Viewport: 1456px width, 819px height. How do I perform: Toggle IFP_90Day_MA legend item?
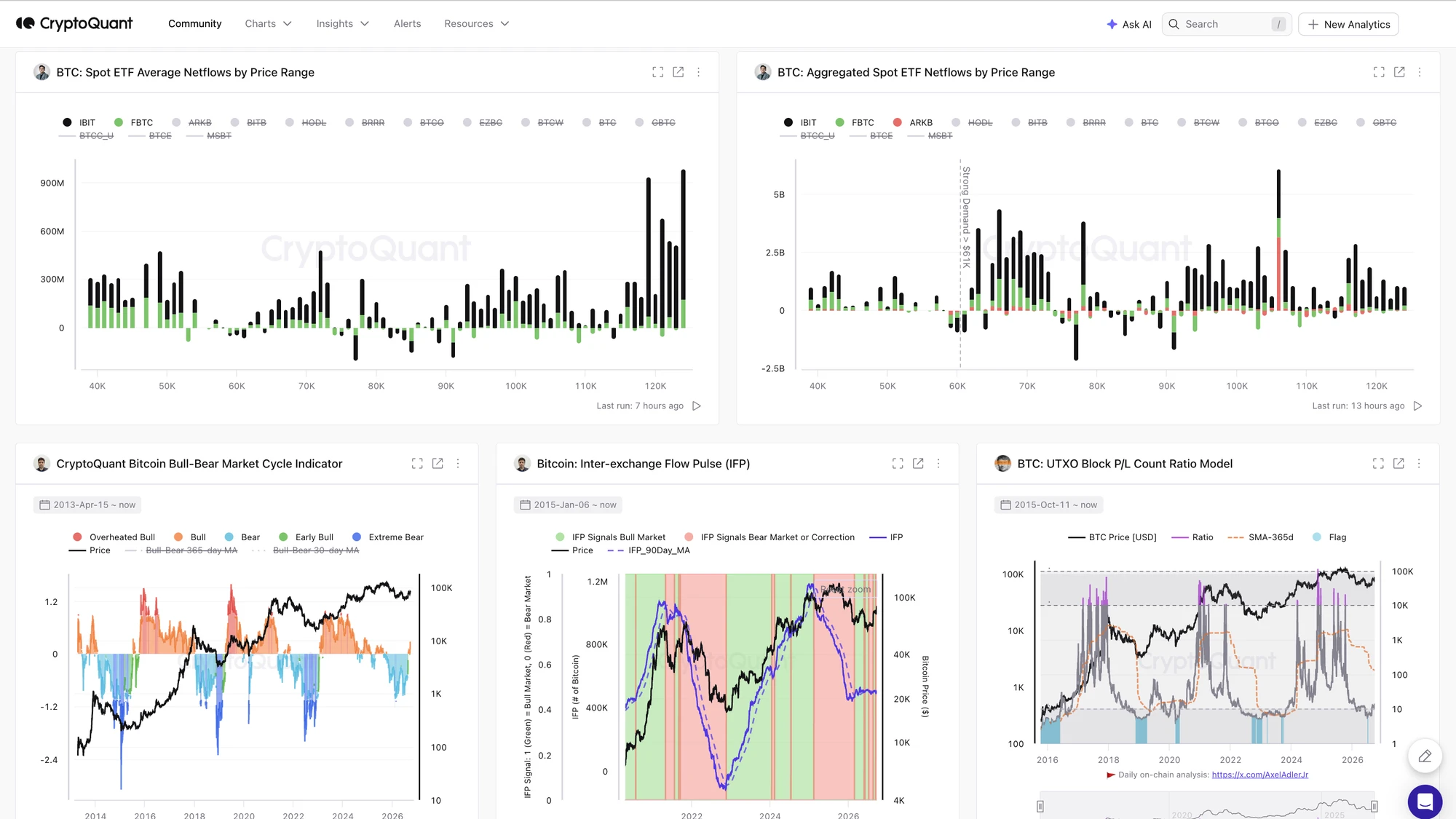(x=649, y=550)
